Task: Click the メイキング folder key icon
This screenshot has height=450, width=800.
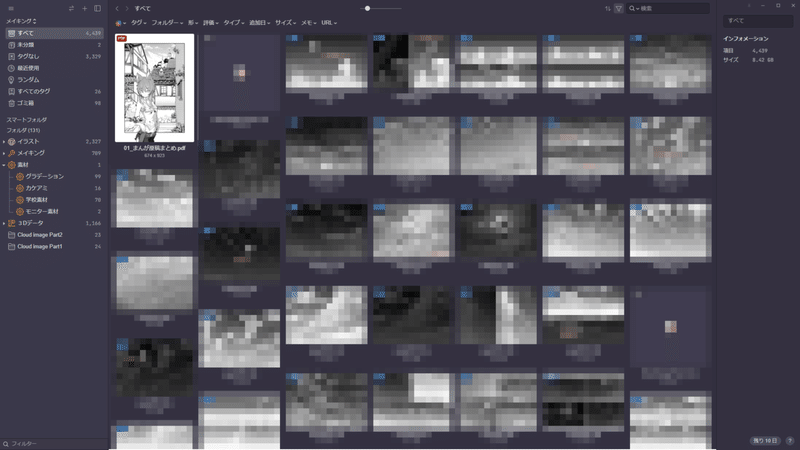Action: pos(11,154)
